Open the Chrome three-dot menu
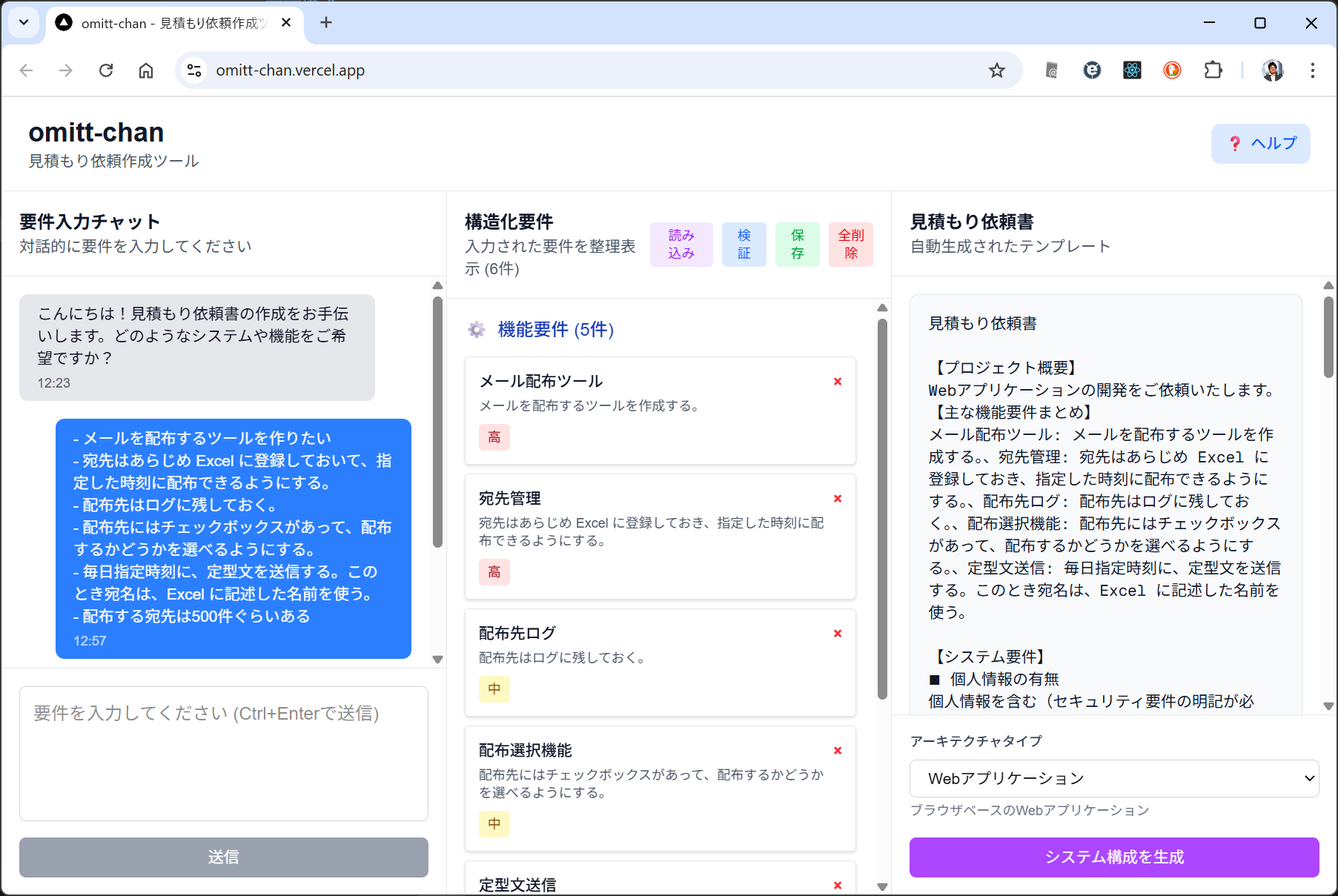This screenshot has width=1338, height=896. point(1312,70)
